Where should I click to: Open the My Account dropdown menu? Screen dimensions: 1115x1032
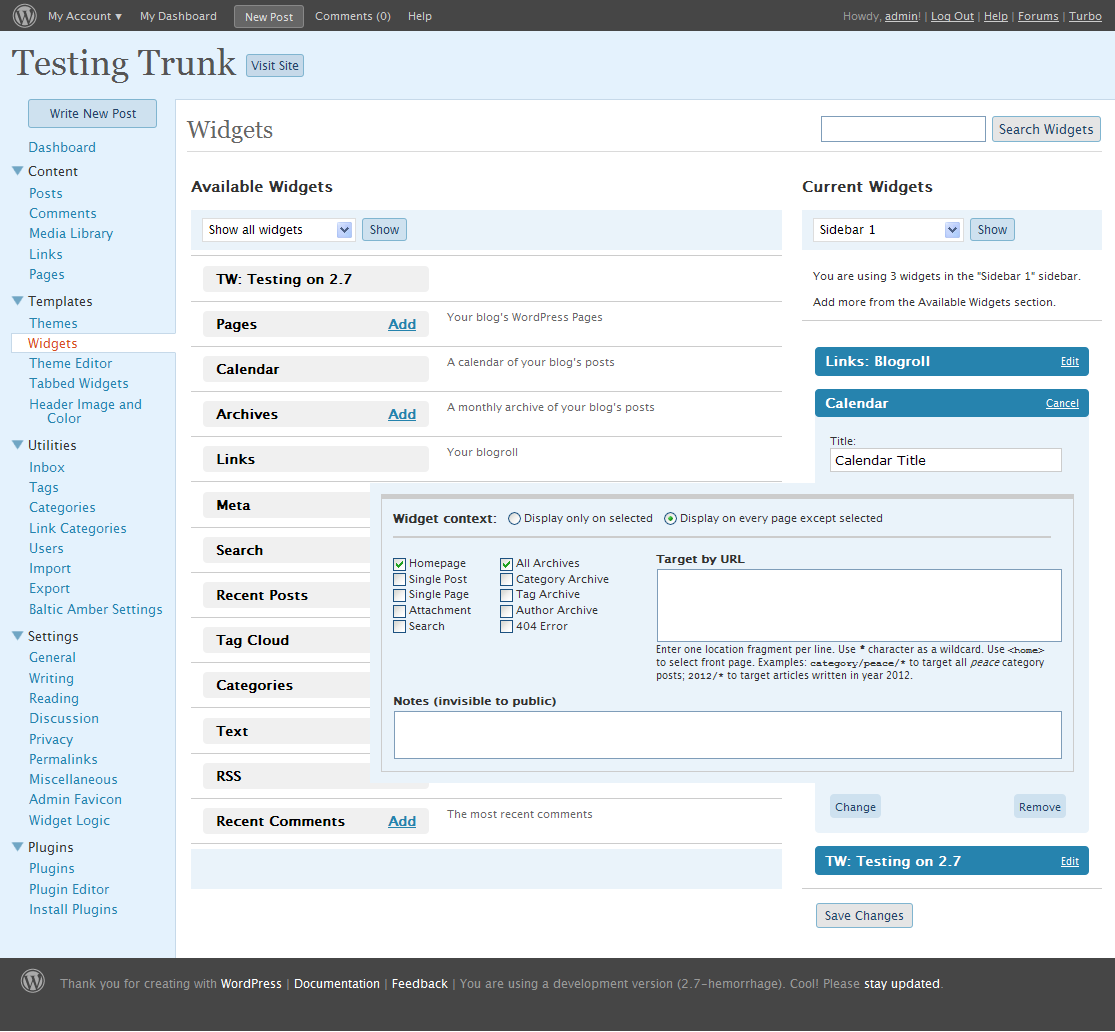pyautogui.click(x=85, y=16)
